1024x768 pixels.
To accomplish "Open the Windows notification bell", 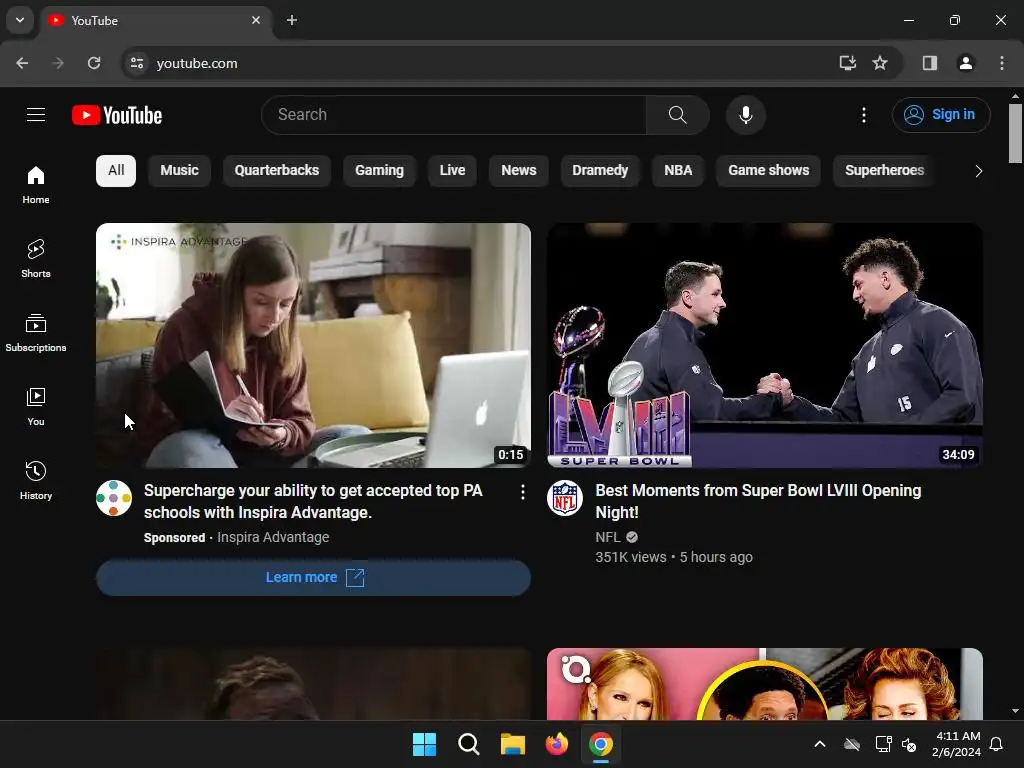I will point(996,744).
